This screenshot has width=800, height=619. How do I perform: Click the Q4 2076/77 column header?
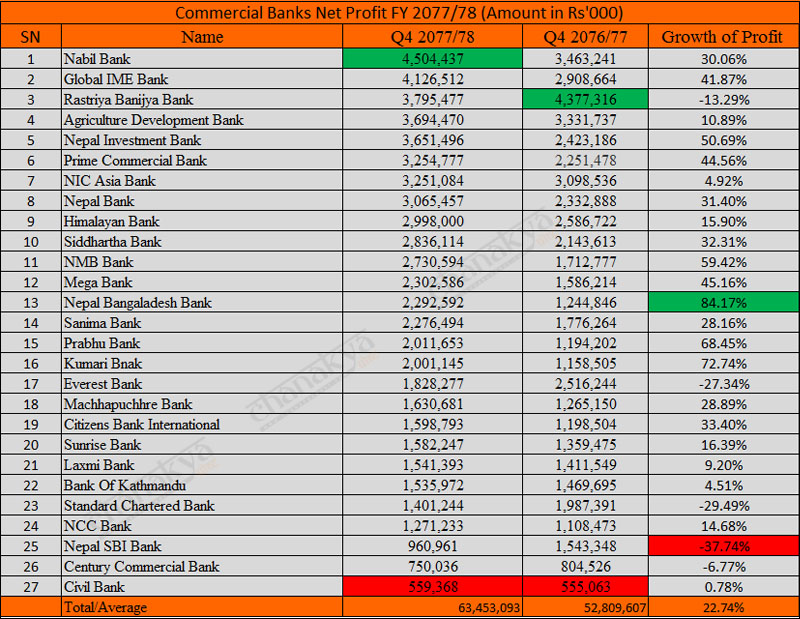pos(585,37)
